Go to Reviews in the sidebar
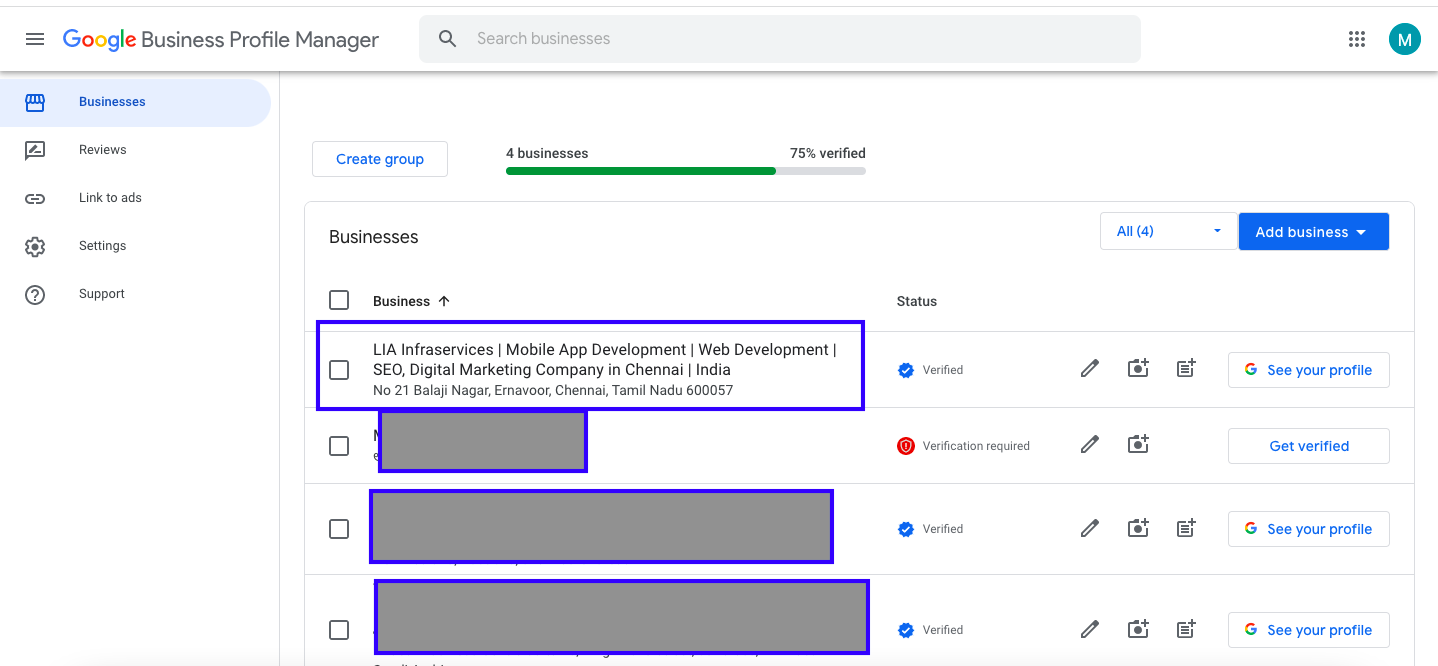The width and height of the screenshot is (1438, 666). pos(102,150)
